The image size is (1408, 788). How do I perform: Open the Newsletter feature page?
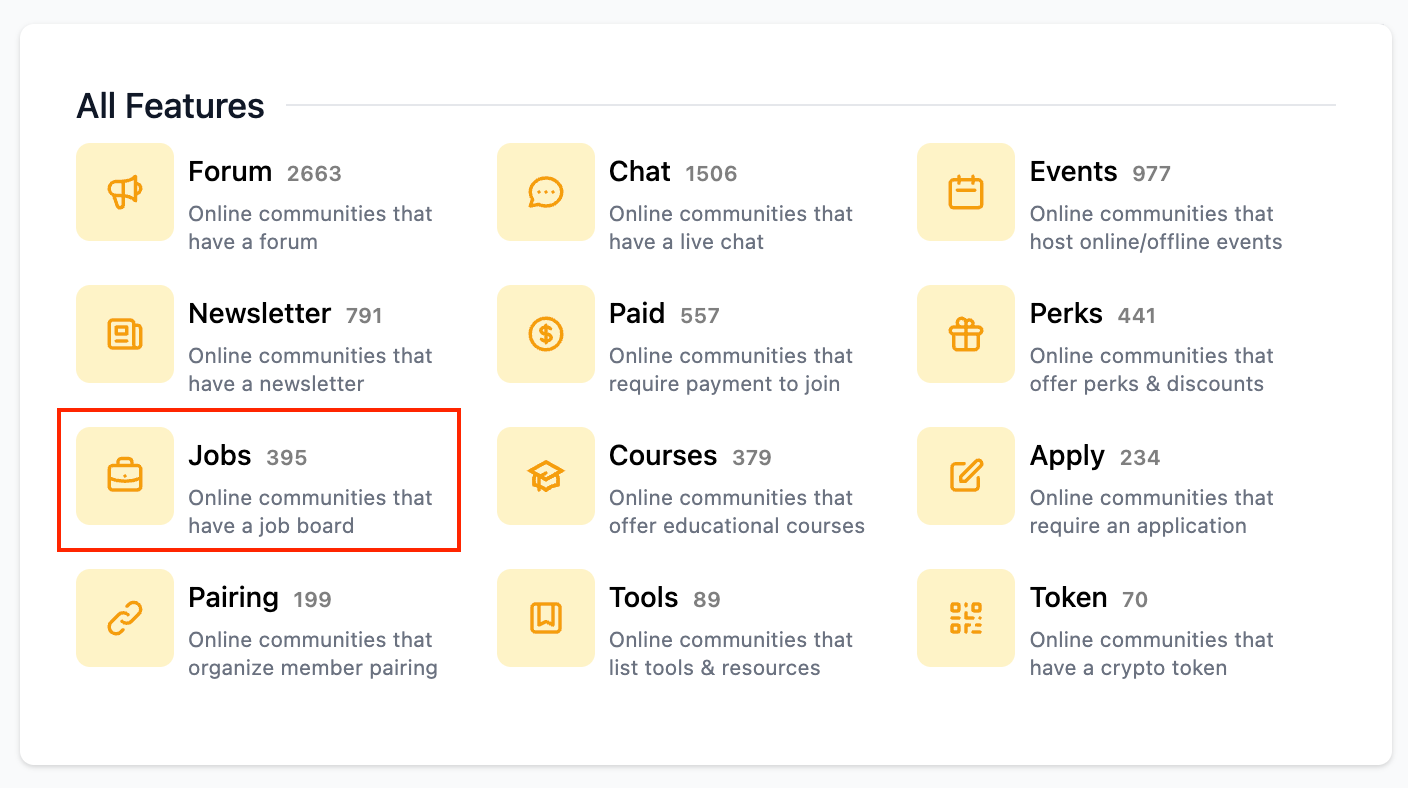[259, 313]
